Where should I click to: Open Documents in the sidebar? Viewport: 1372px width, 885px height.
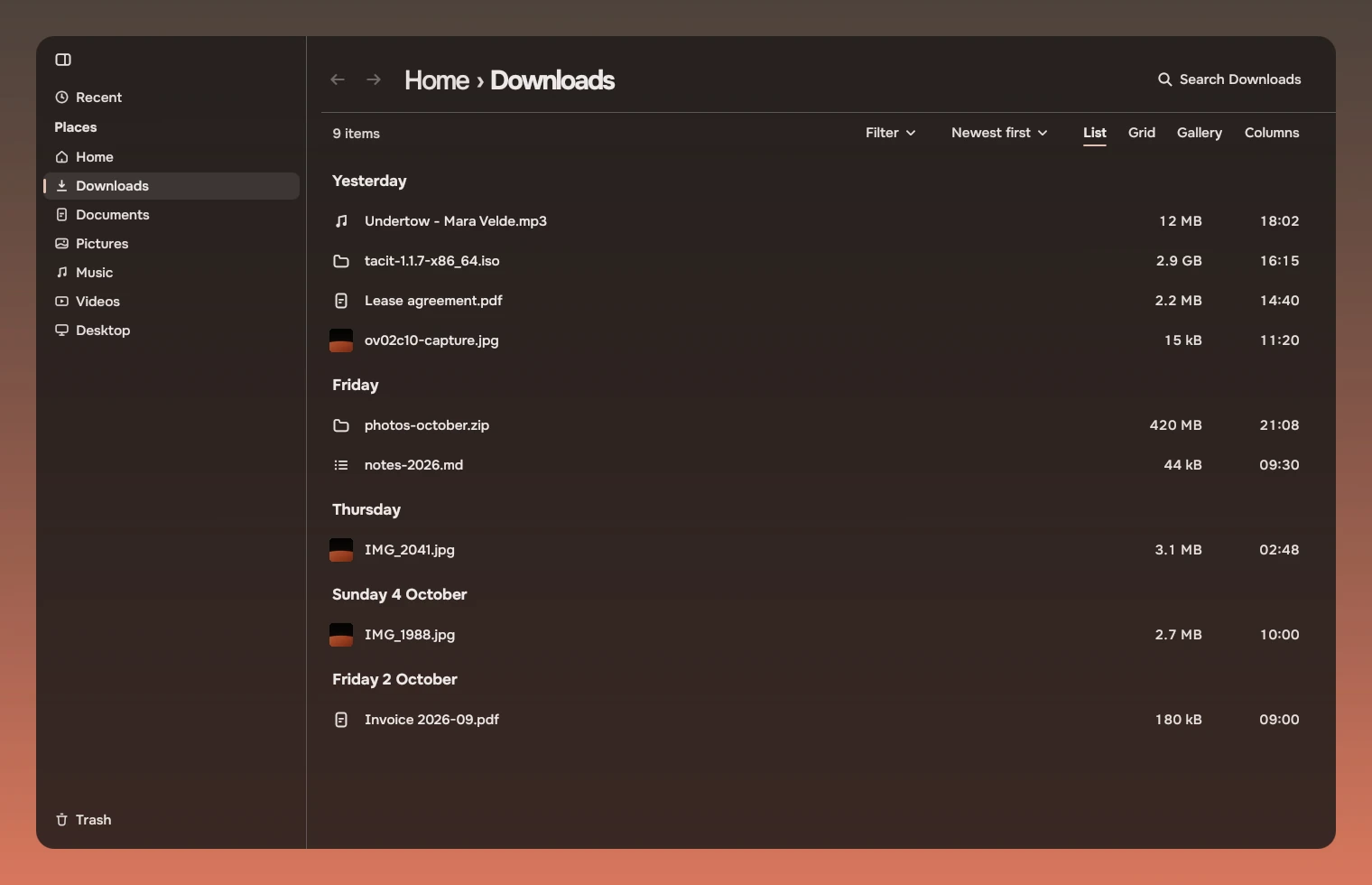pyautogui.click(x=171, y=215)
